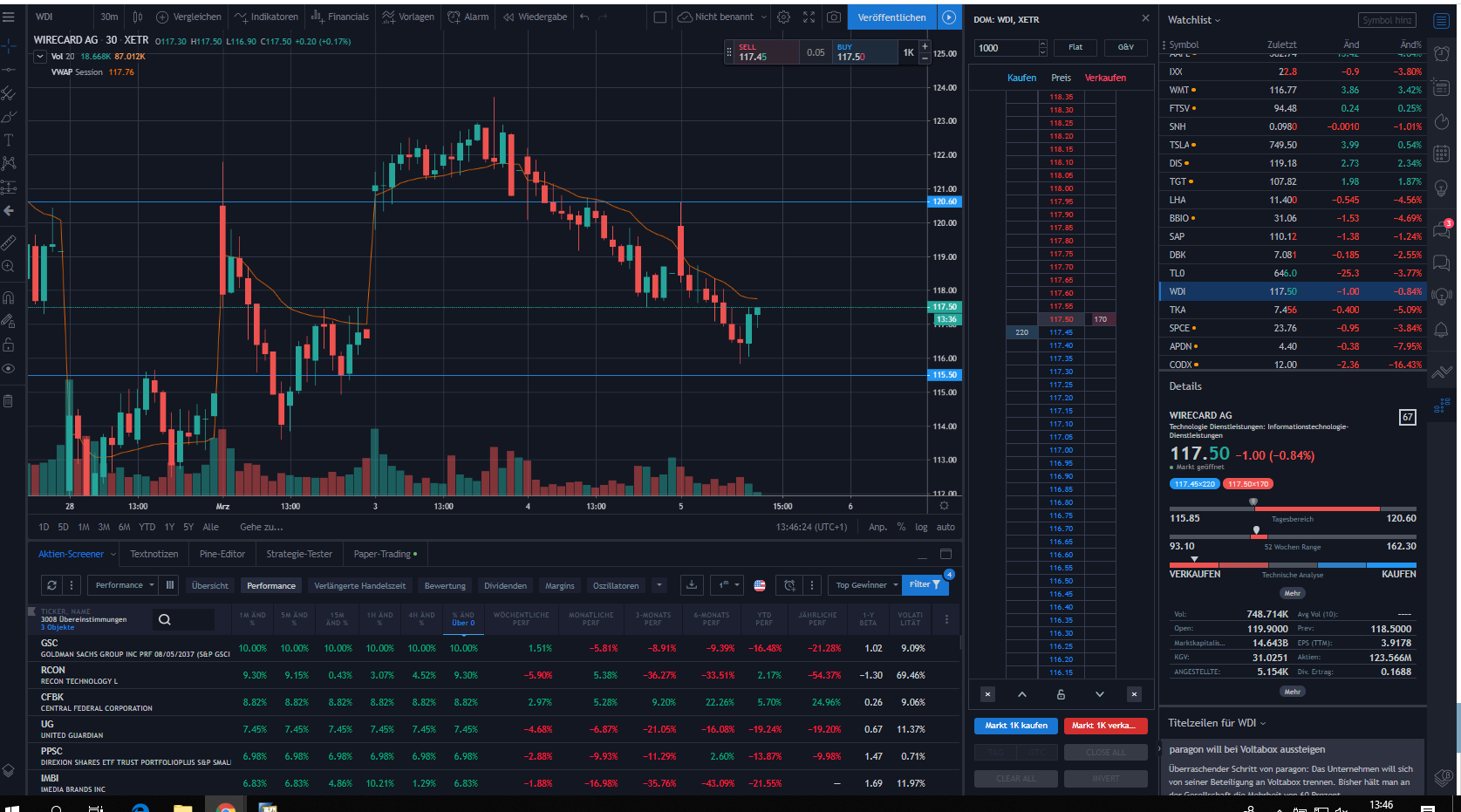Create an Alarm from the top toolbar
The width and height of the screenshot is (1461, 812).
point(468,17)
